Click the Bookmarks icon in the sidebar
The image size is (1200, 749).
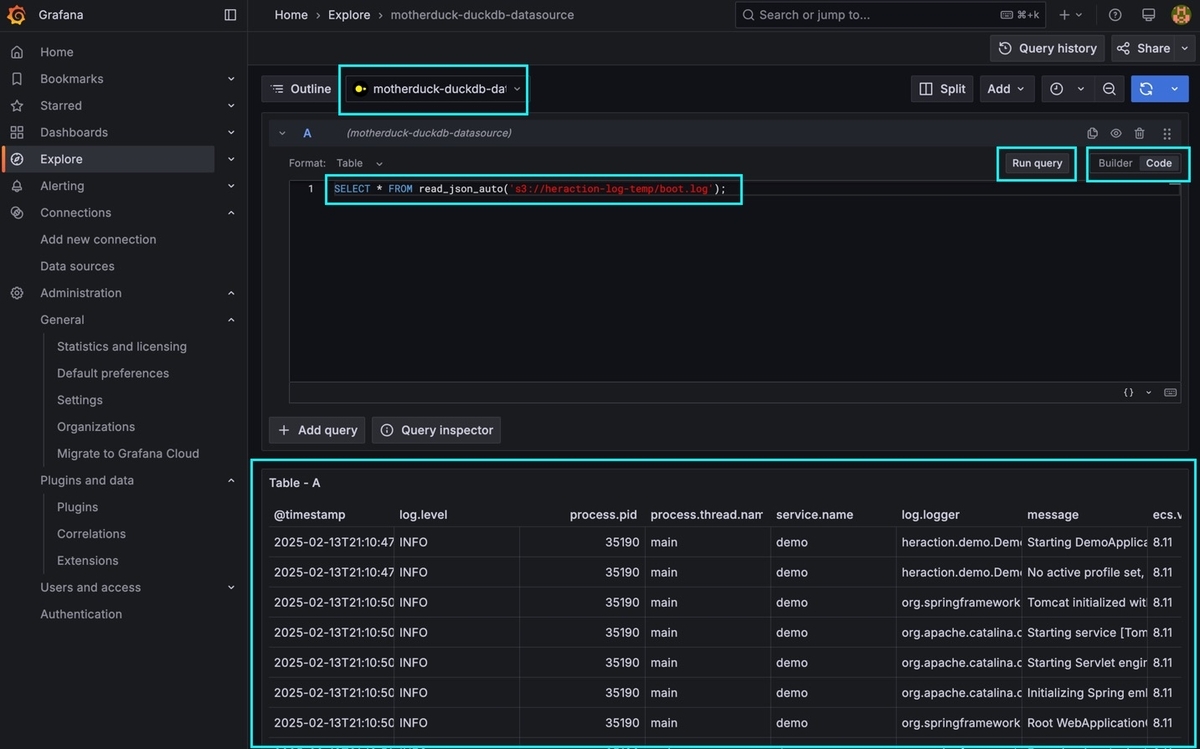pos(17,79)
